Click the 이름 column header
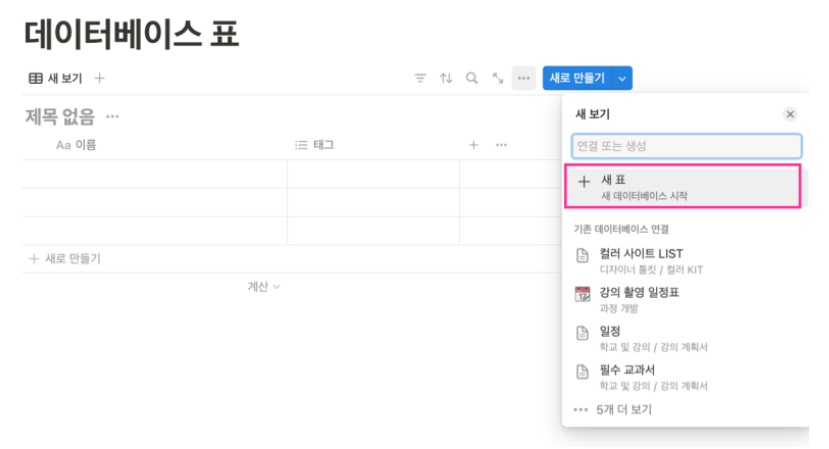Screen dimensions: 829x449 76,145
